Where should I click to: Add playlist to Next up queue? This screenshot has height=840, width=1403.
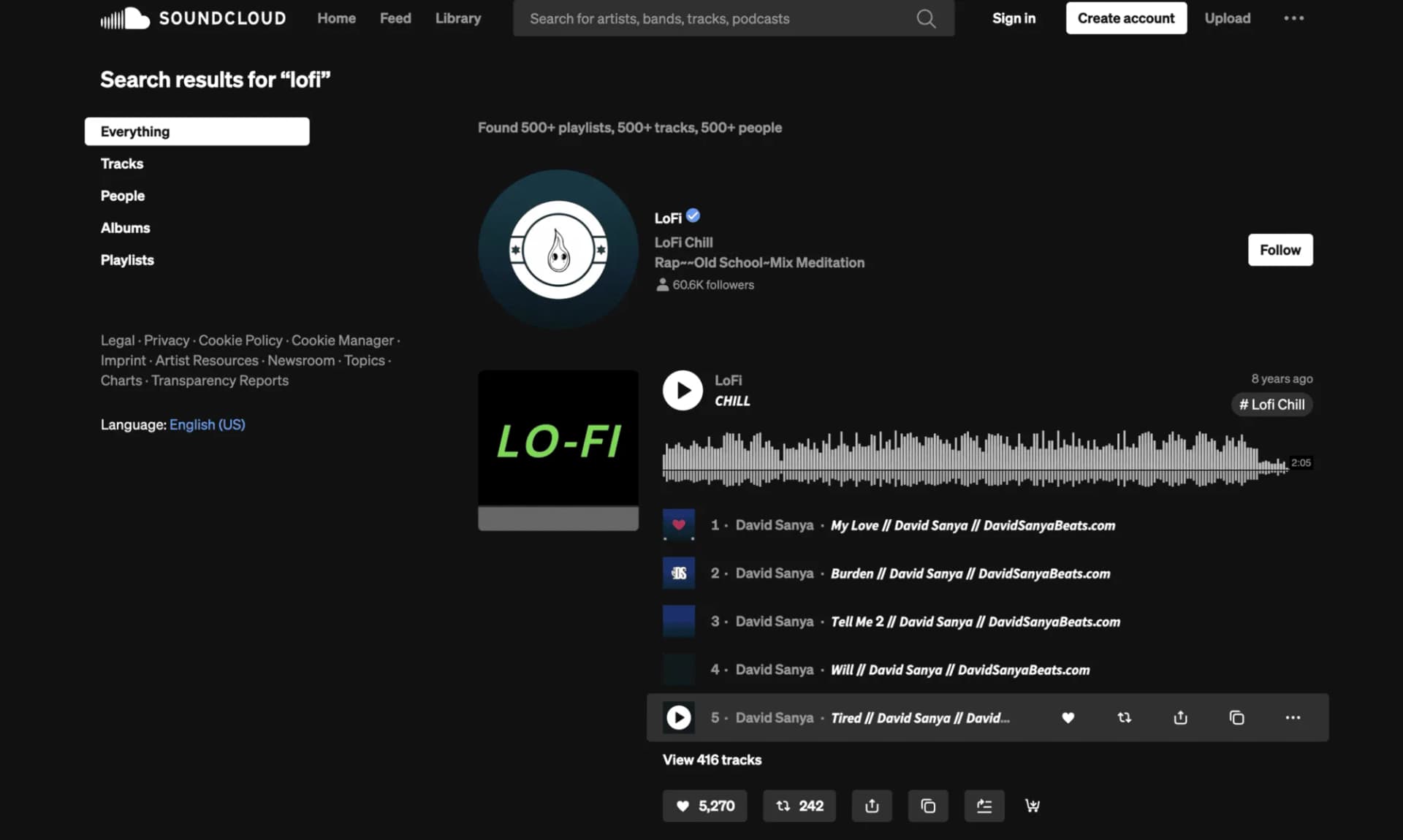point(984,806)
